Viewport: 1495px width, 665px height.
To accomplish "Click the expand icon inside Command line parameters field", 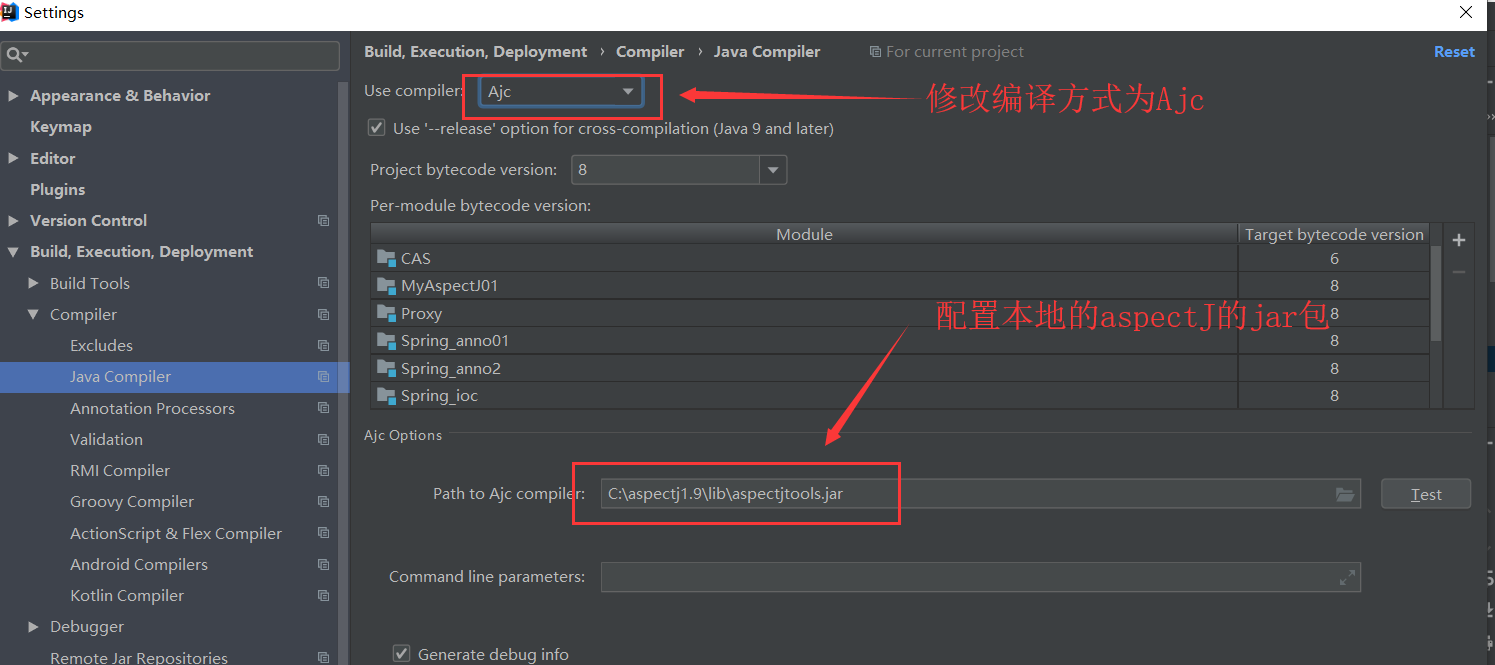I will pos(1348,576).
